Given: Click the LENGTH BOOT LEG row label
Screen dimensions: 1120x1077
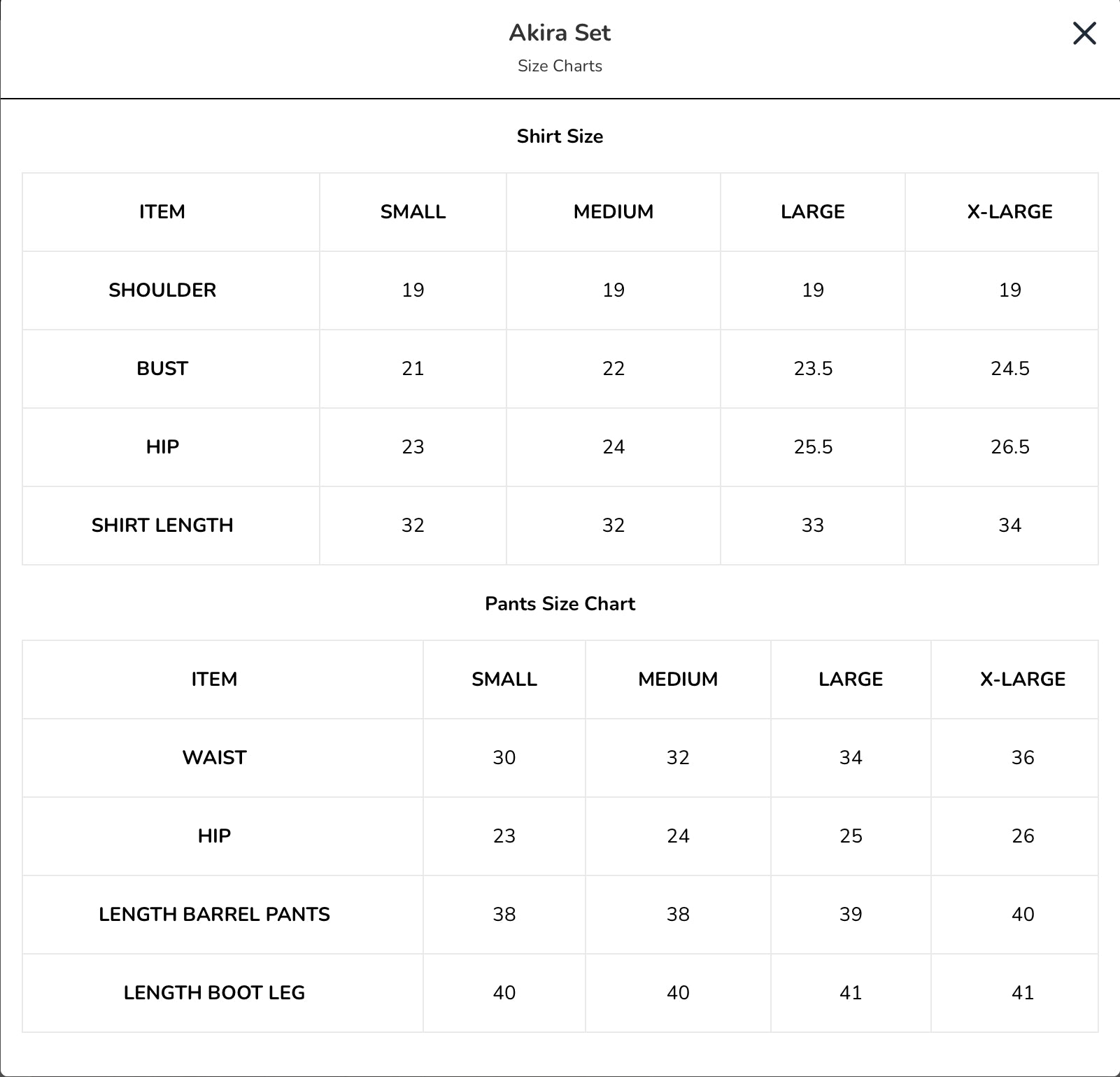Looking at the screenshot, I should pyautogui.click(x=214, y=992).
